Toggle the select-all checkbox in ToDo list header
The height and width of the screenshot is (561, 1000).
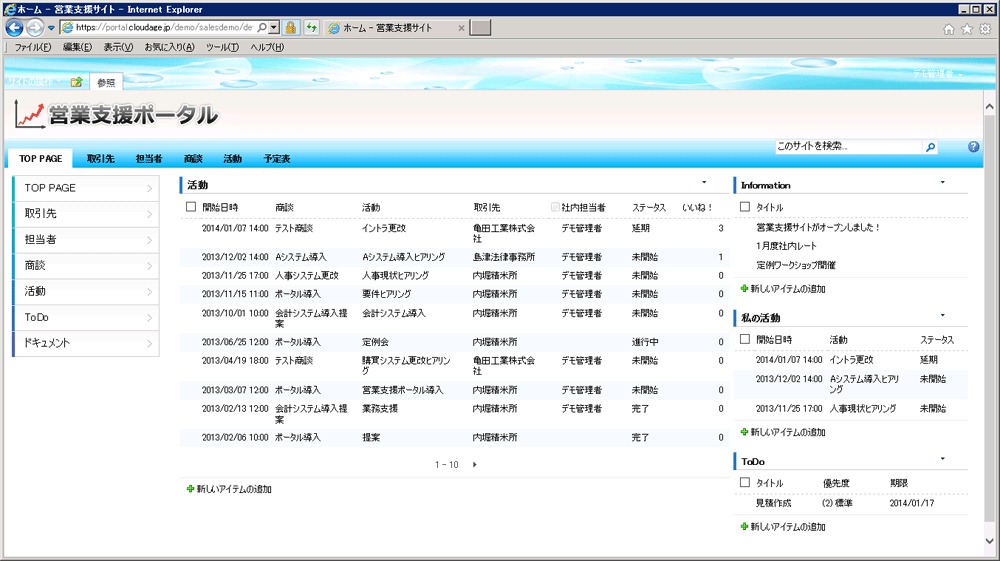coord(744,483)
